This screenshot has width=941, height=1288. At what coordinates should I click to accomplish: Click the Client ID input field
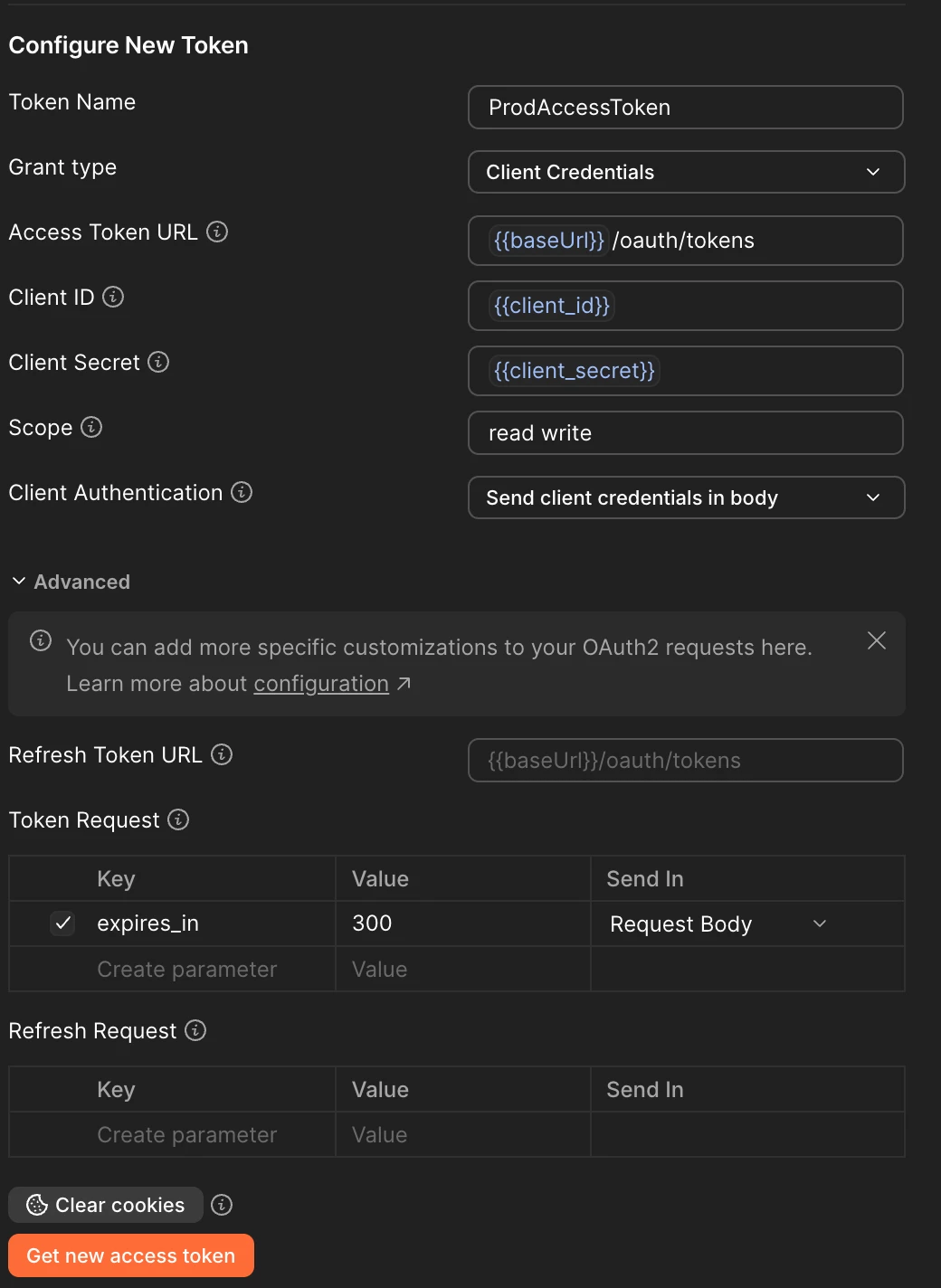tap(686, 306)
